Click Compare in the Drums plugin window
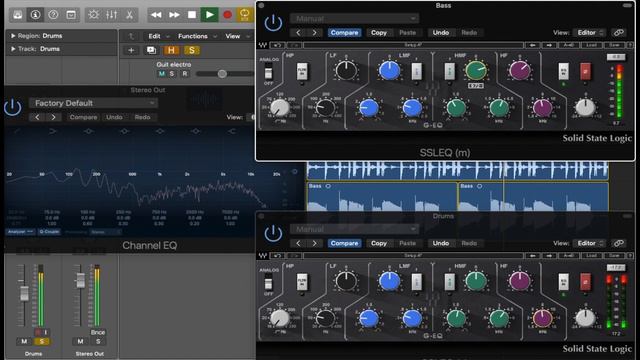 (344, 243)
